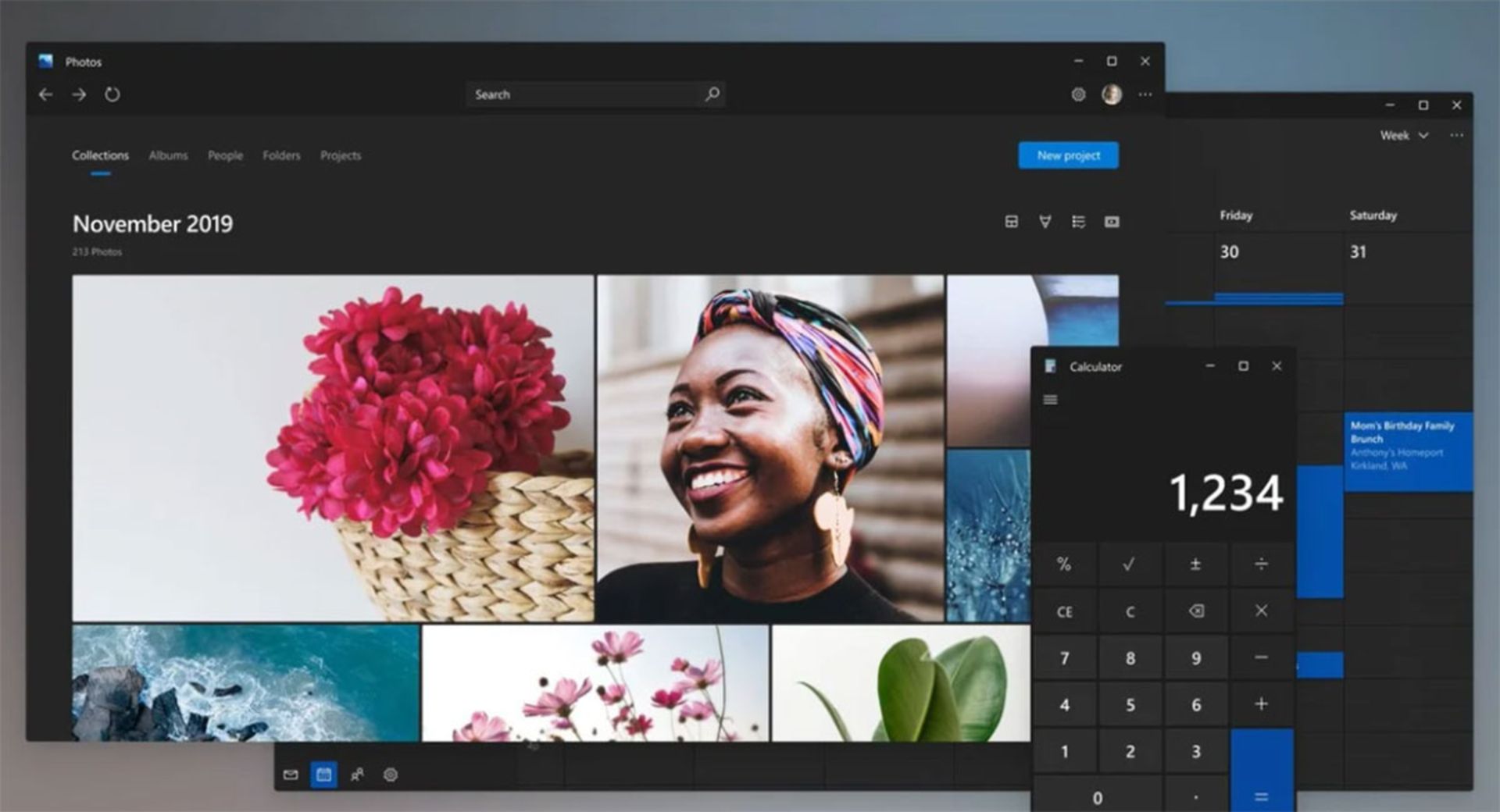Open the Calendar more options ellipsis

click(x=1456, y=136)
